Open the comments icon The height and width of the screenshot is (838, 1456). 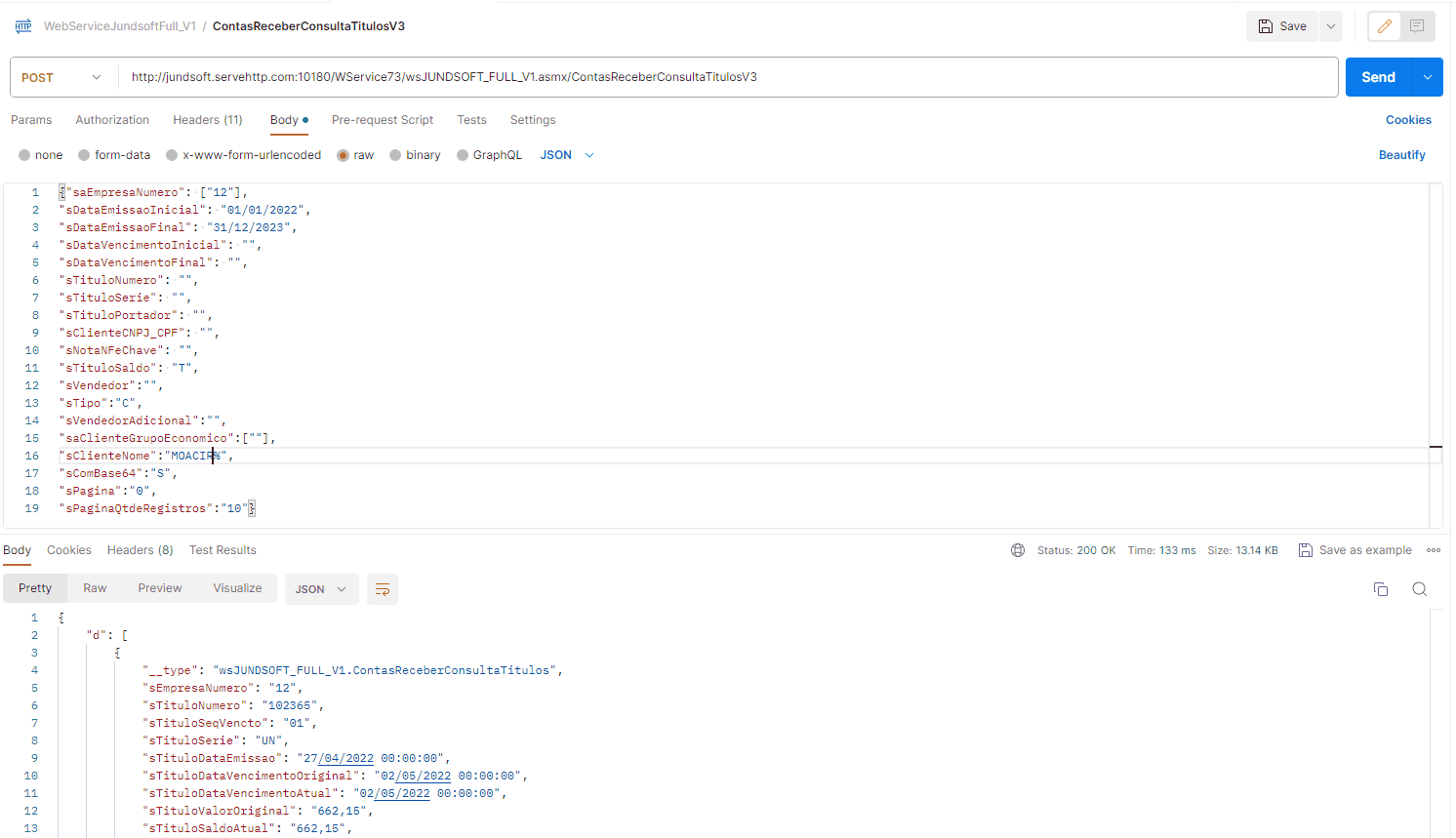(x=1417, y=26)
